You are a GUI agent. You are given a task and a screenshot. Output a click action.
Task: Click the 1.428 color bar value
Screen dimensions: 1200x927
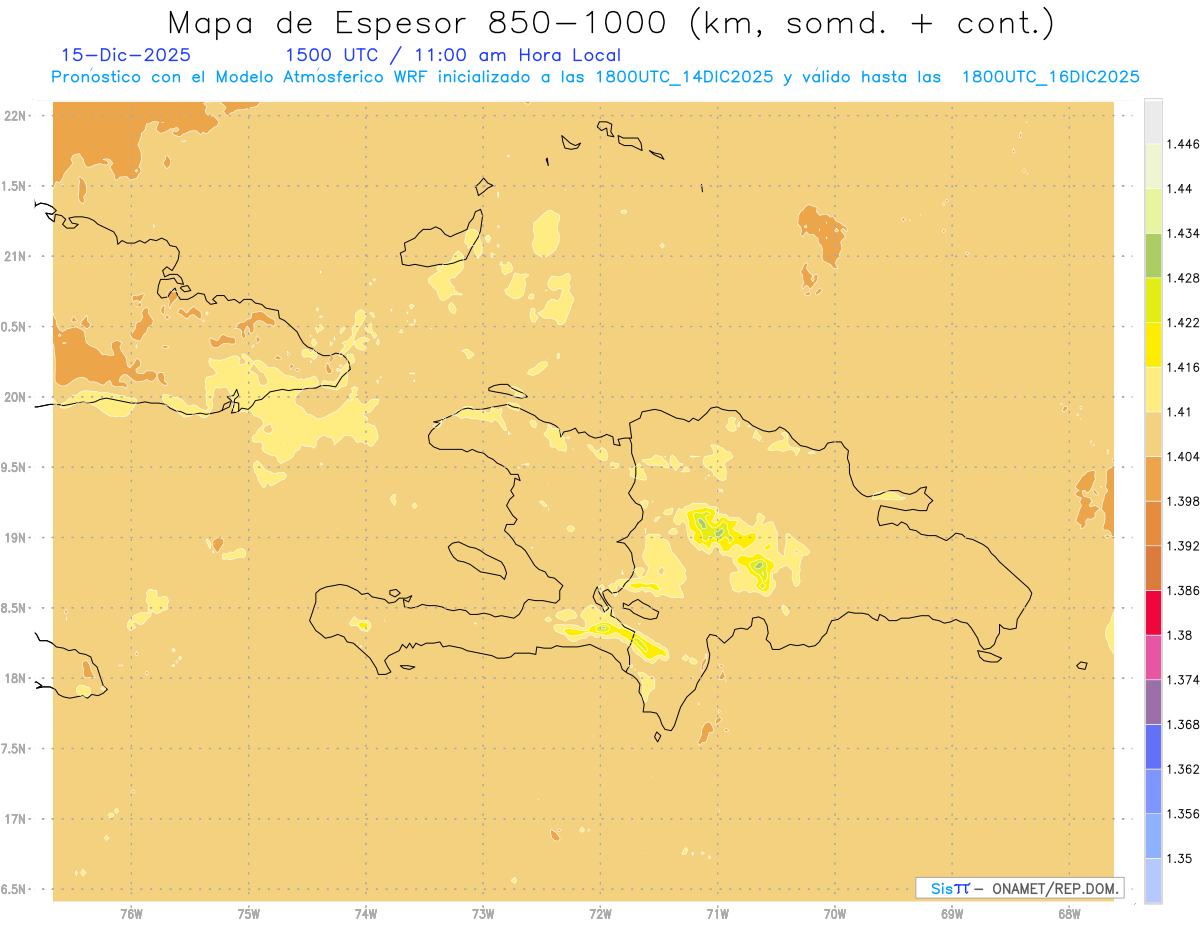pos(1184,278)
